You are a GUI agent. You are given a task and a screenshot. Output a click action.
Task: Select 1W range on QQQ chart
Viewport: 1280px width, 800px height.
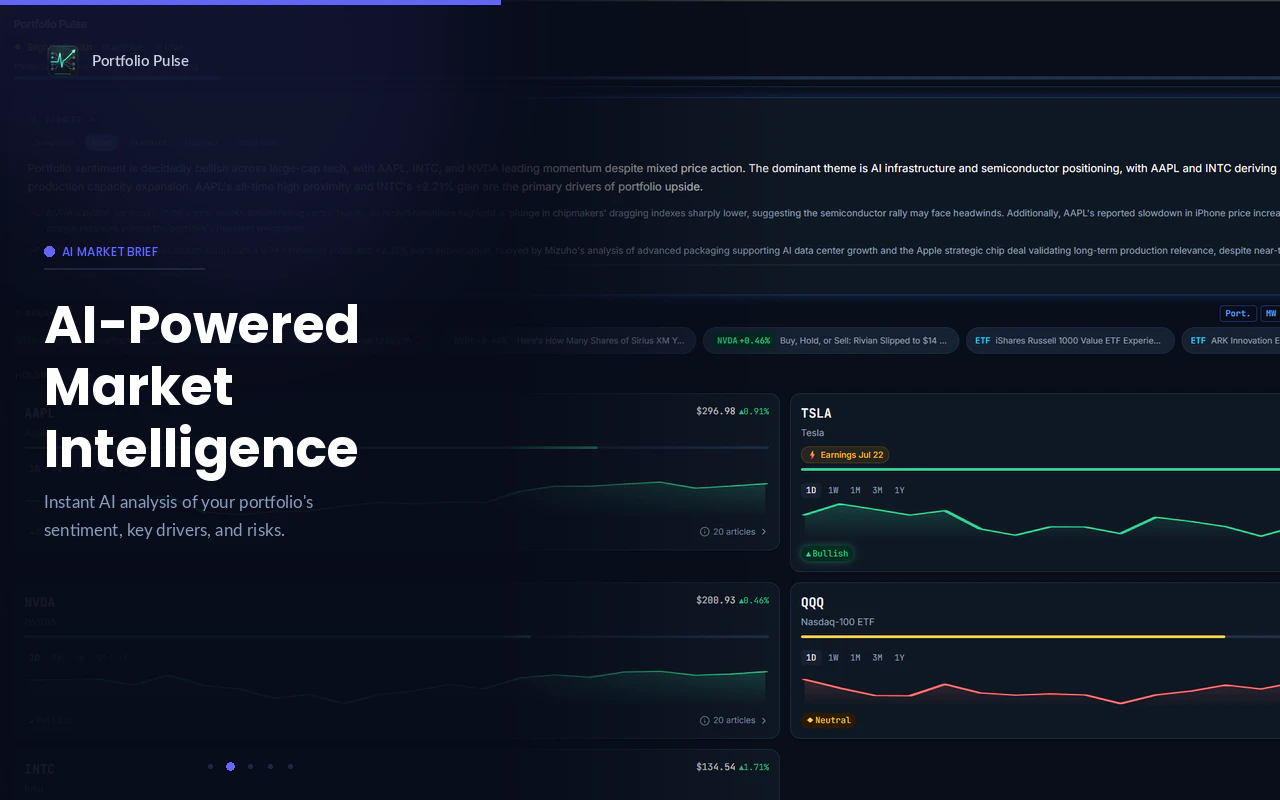833,657
